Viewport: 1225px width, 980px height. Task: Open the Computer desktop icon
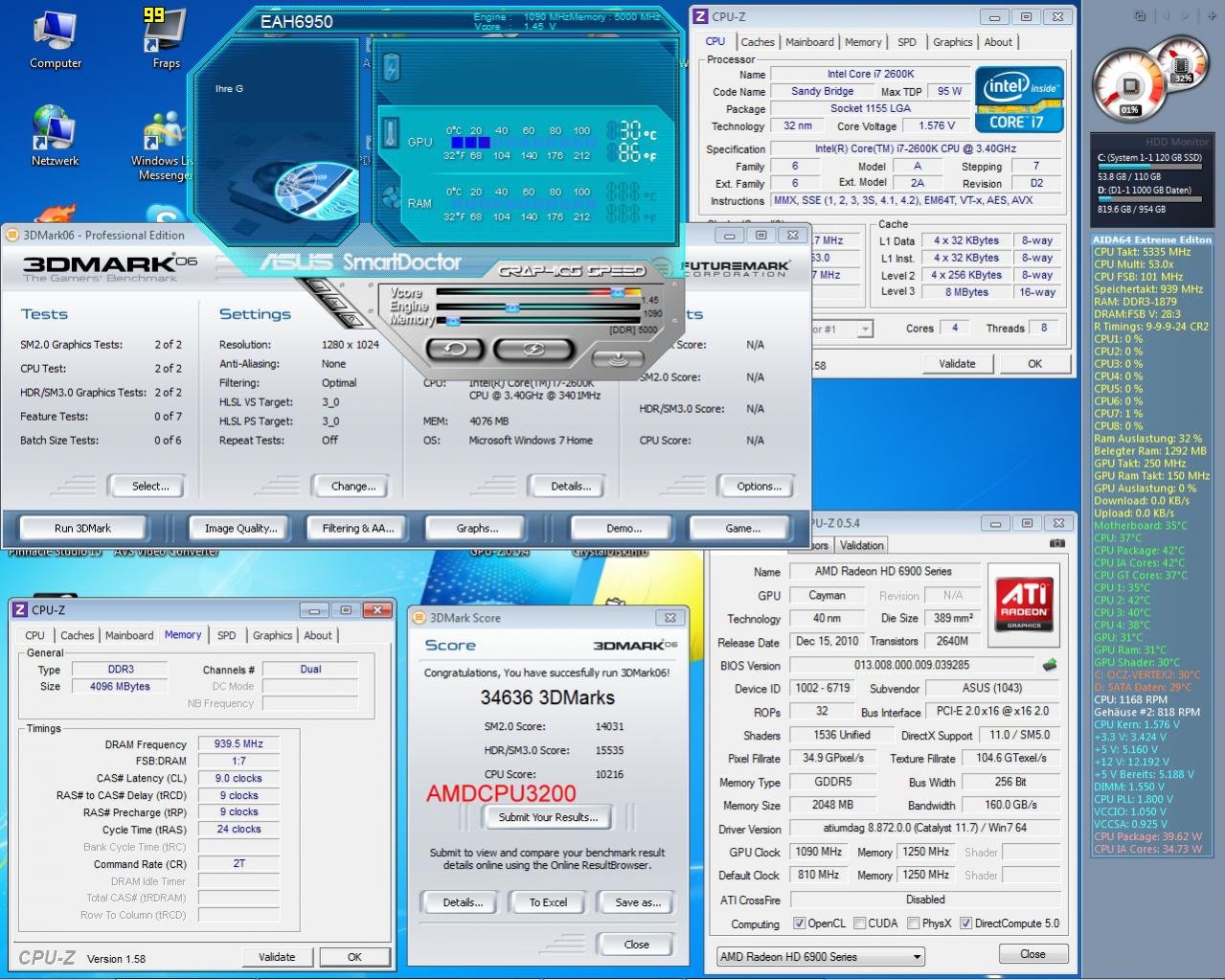pyautogui.click(x=55, y=40)
